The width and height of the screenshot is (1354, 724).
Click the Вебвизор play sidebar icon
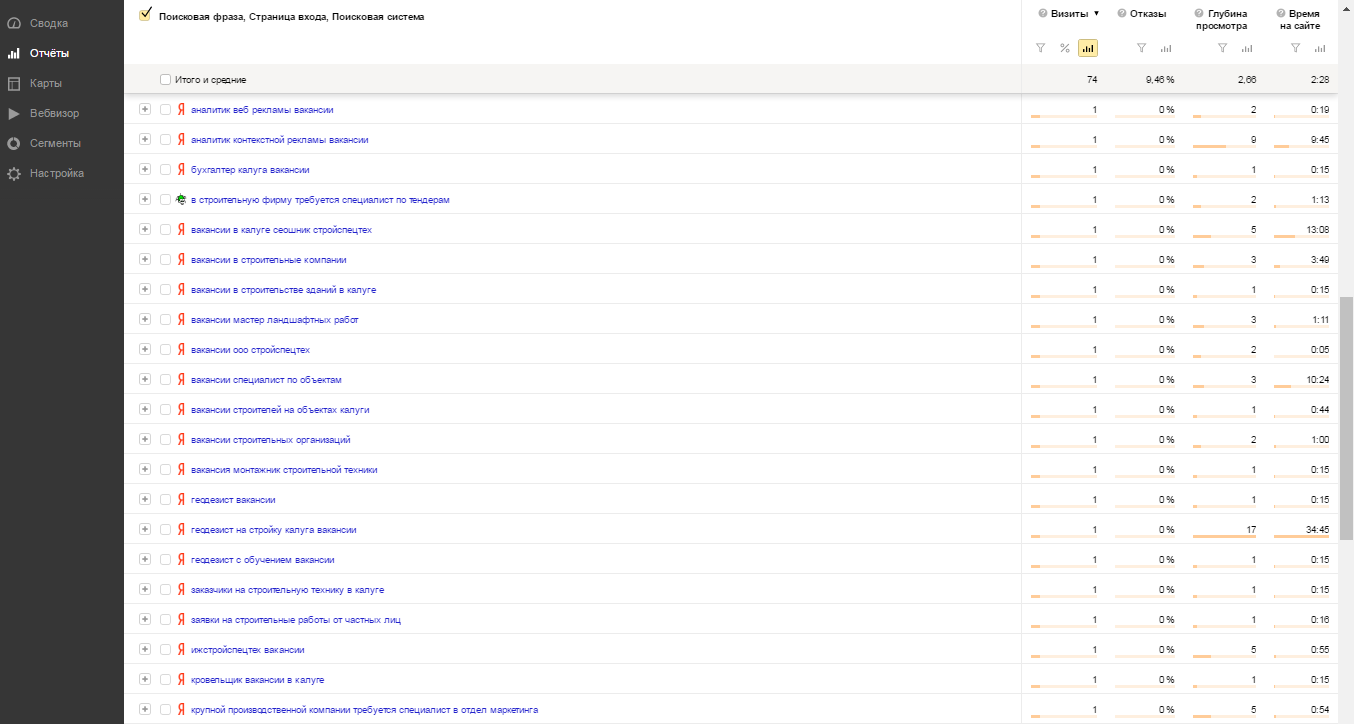(x=14, y=113)
